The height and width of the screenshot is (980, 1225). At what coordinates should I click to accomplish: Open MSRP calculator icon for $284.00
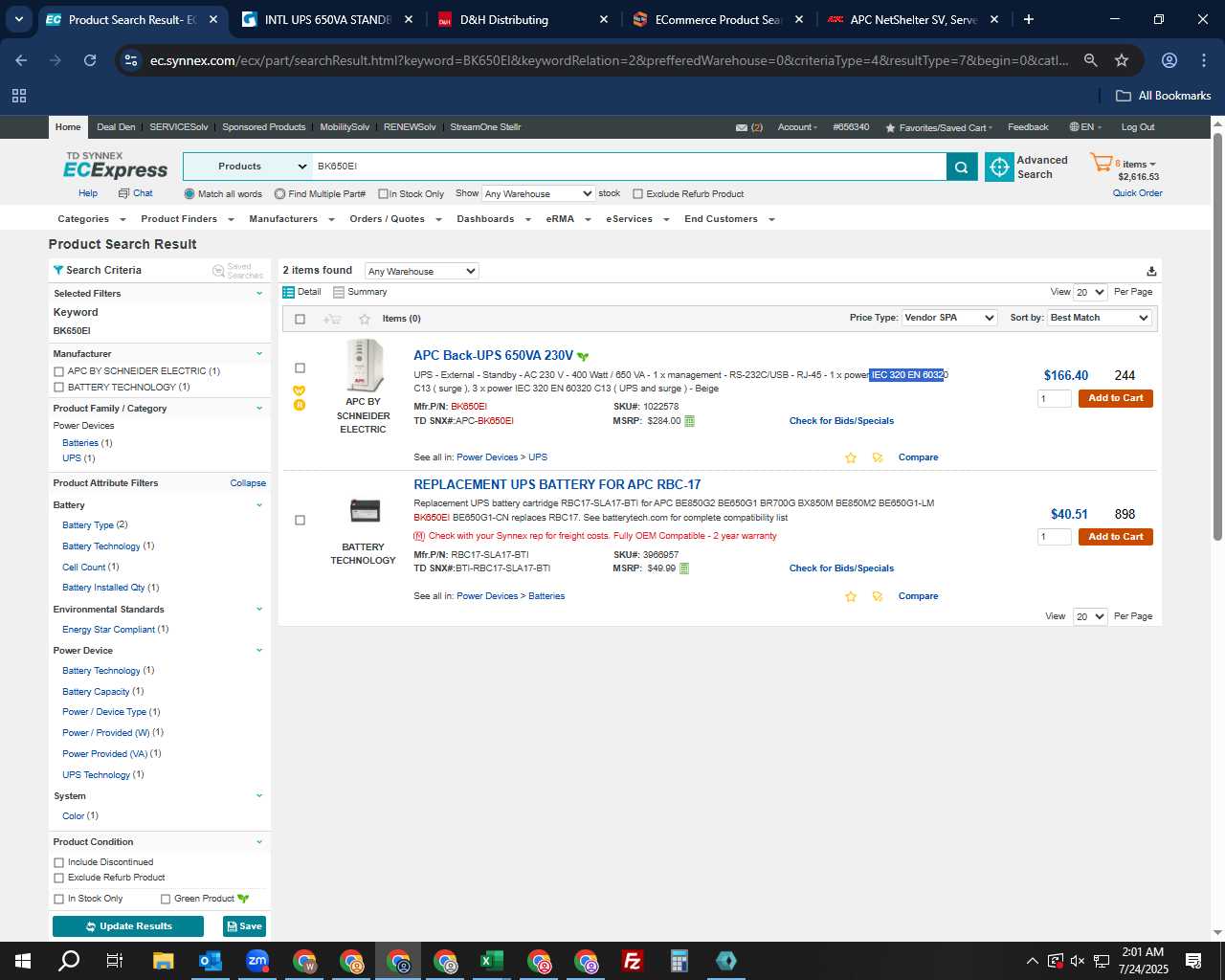(689, 421)
